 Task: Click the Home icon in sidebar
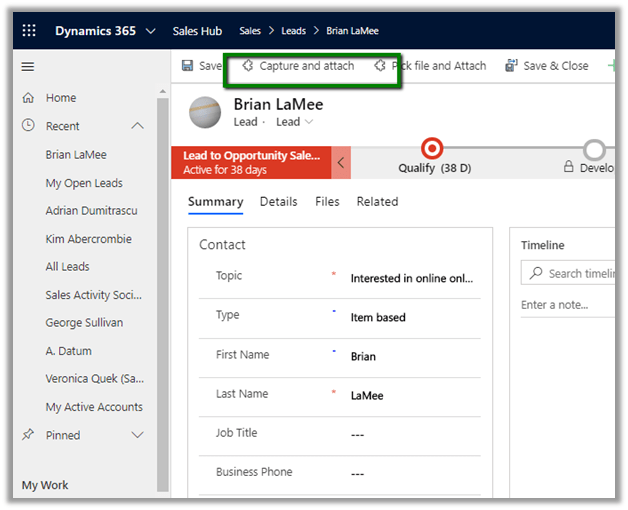[x=28, y=98]
